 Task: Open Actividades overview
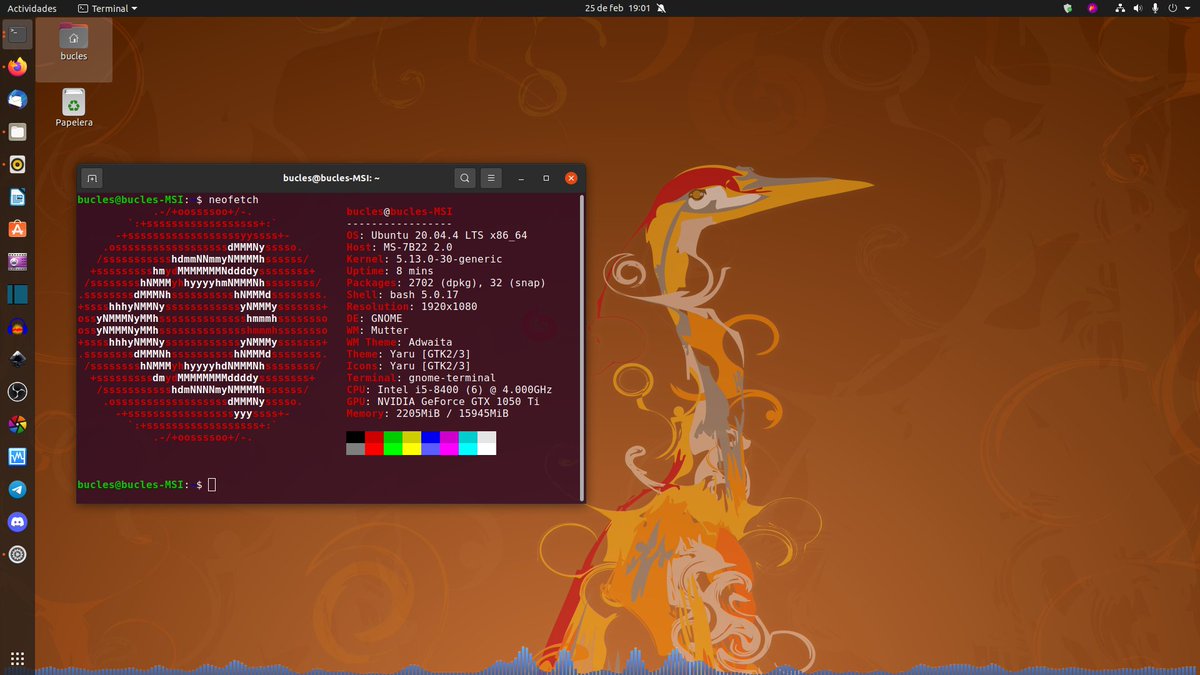32,8
